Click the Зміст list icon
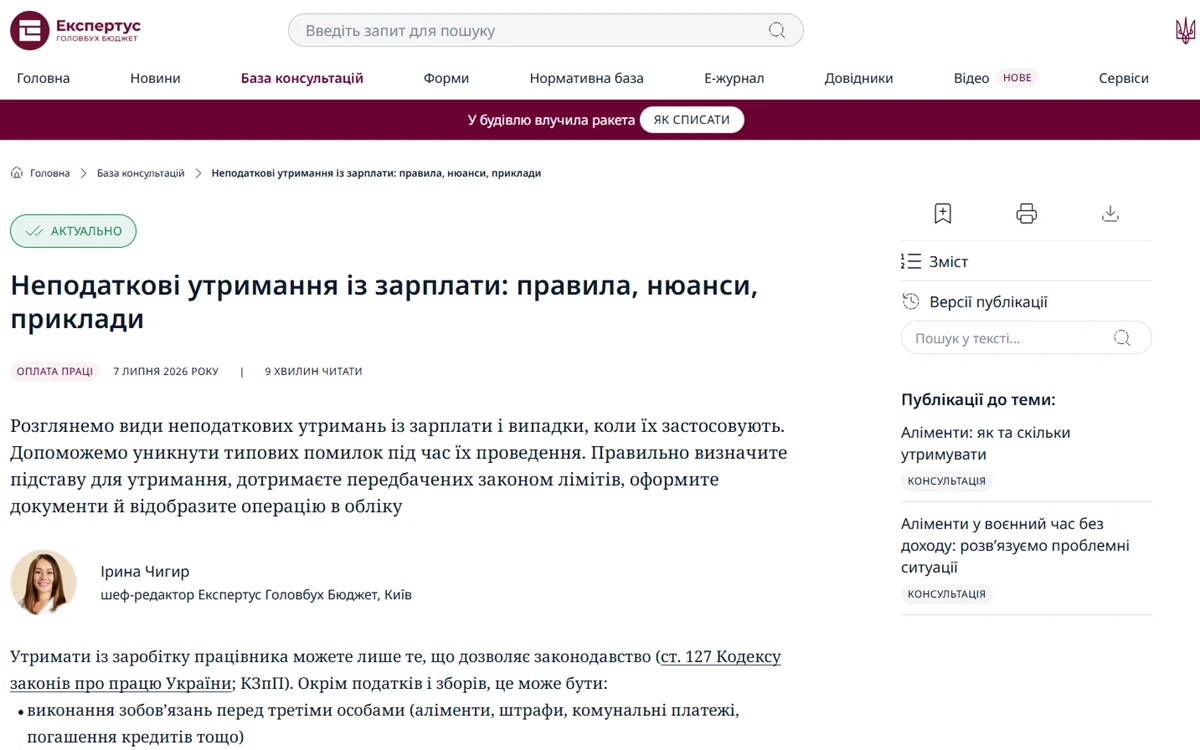Image resolution: width=1200 pixels, height=750 pixels. click(911, 261)
